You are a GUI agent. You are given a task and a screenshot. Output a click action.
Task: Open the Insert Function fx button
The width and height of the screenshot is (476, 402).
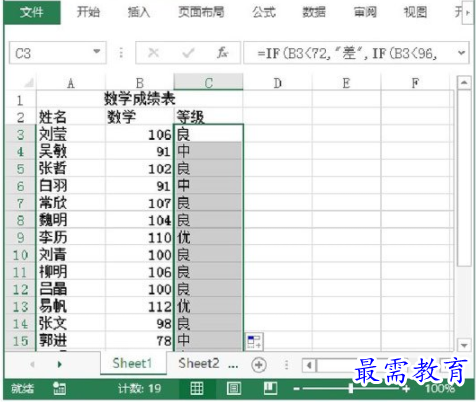[x=222, y=53]
